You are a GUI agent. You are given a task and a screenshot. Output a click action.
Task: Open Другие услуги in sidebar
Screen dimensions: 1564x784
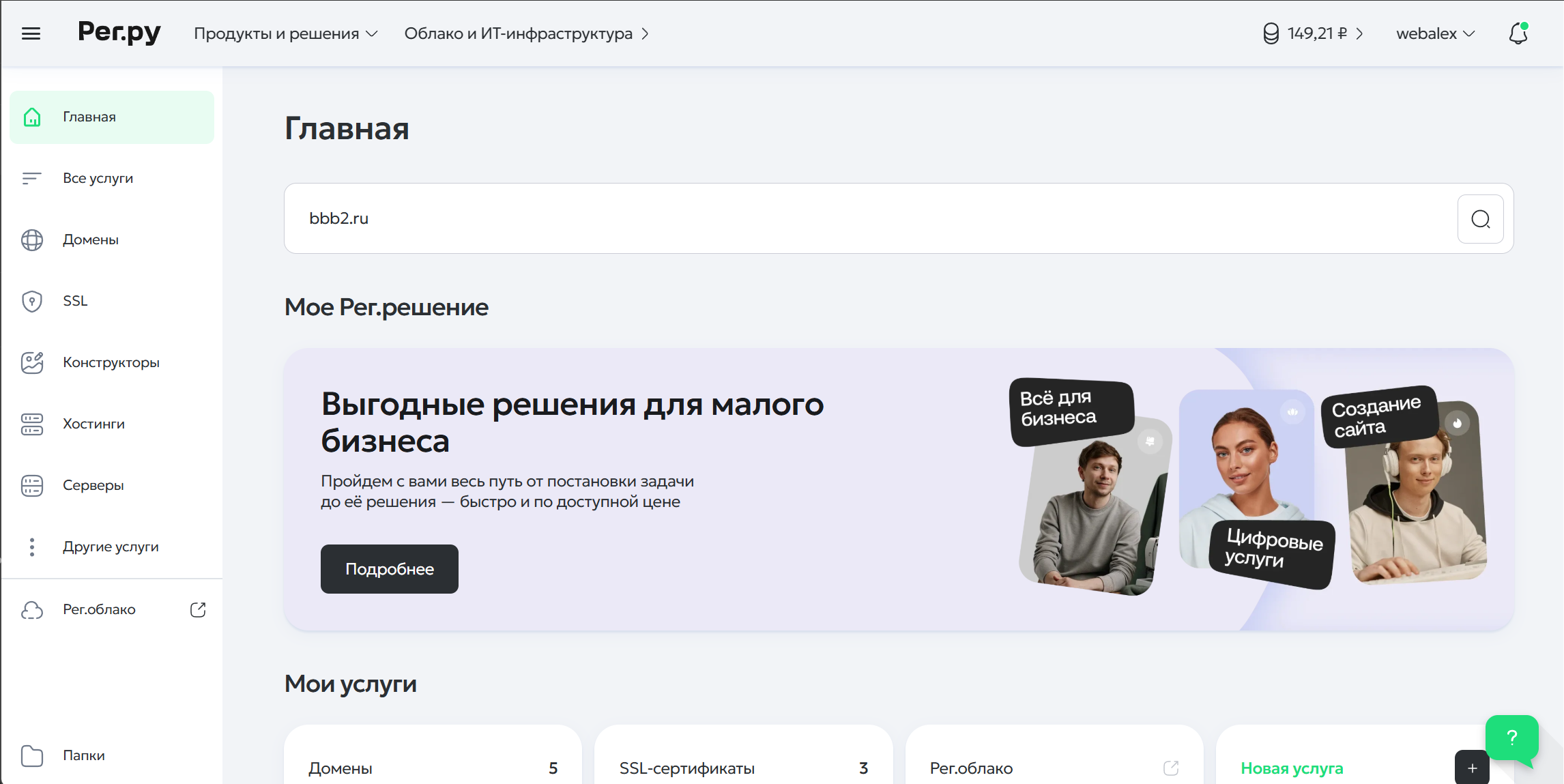[x=112, y=547]
